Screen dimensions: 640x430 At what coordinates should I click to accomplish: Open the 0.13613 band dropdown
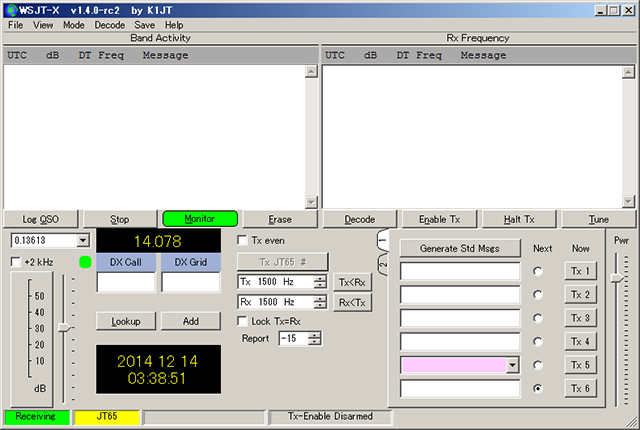(83, 240)
